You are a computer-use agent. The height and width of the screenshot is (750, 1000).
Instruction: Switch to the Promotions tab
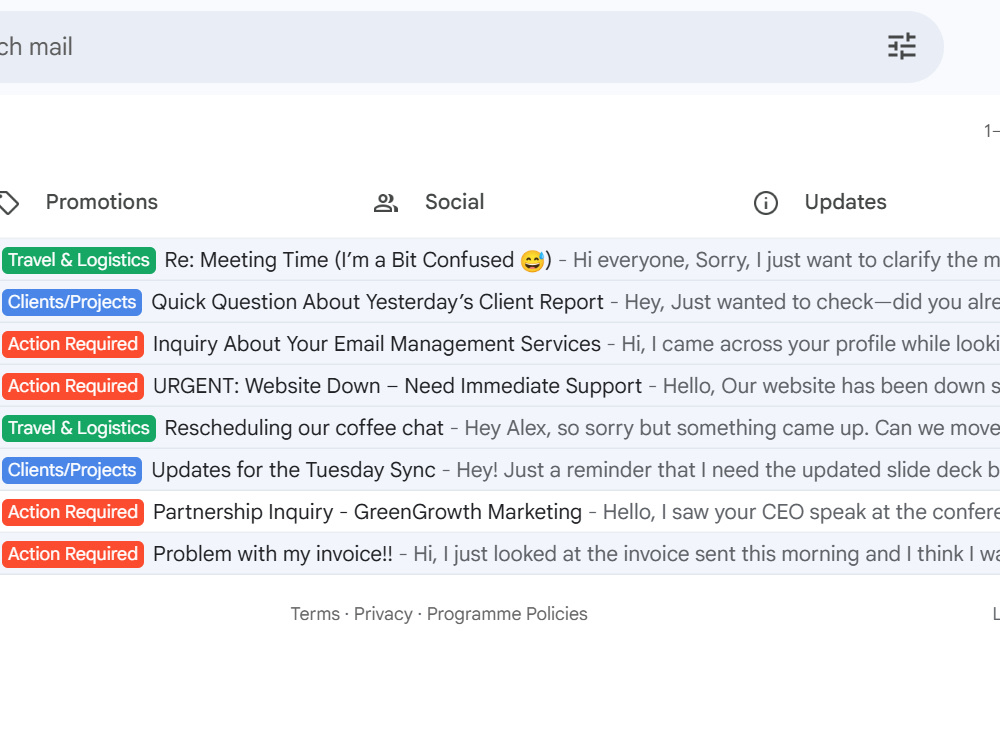tap(101, 202)
